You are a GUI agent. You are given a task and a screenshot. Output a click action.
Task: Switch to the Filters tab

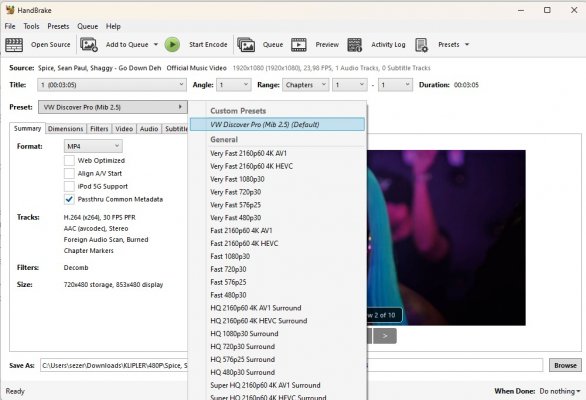coord(99,129)
